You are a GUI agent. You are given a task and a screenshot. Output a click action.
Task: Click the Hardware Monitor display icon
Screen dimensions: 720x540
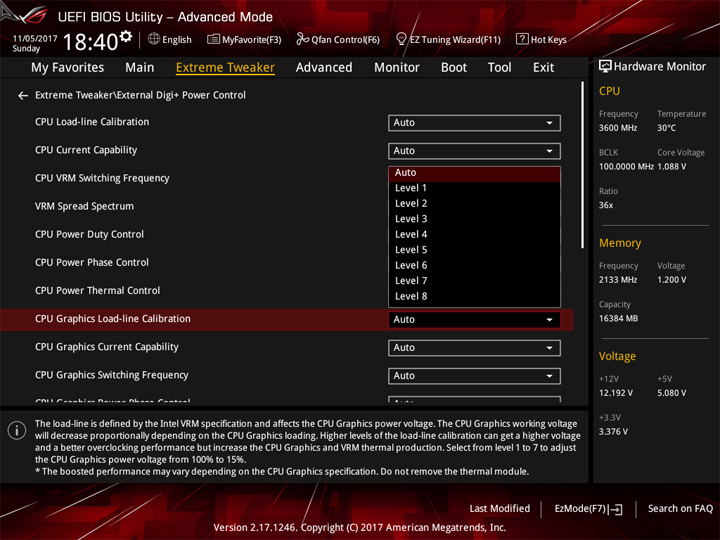coord(605,66)
